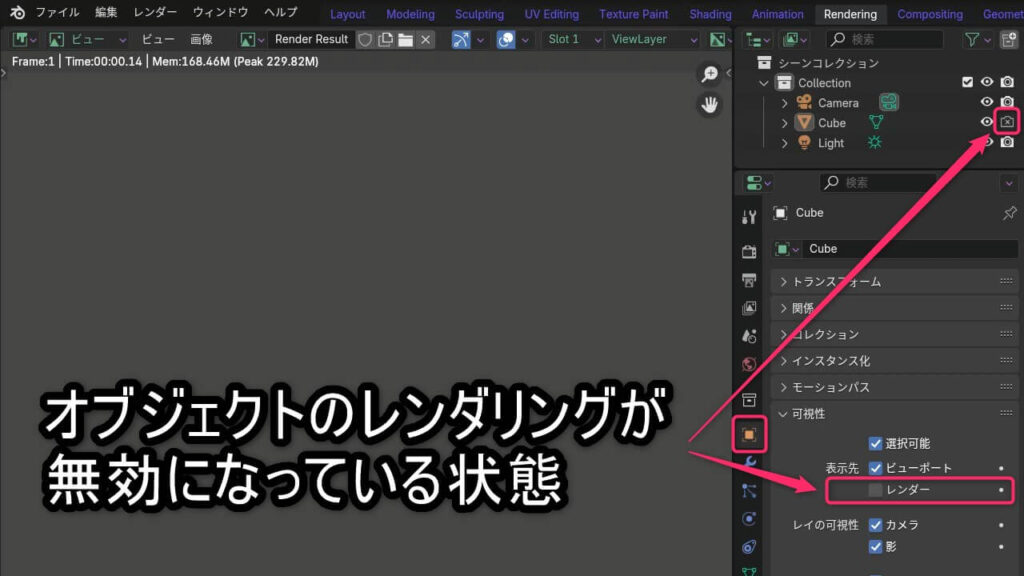Click the new image copy icon
This screenshot has height=576, width=1024.
coord(385,39)
